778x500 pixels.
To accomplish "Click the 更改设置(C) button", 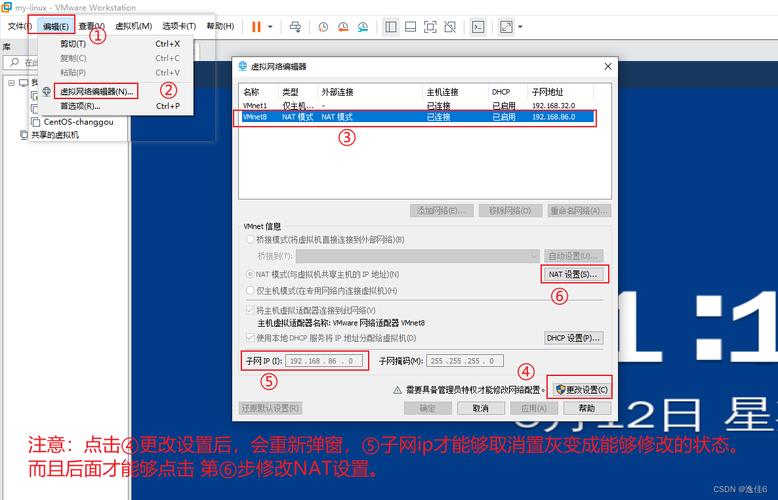I will (x=581, y=389).
